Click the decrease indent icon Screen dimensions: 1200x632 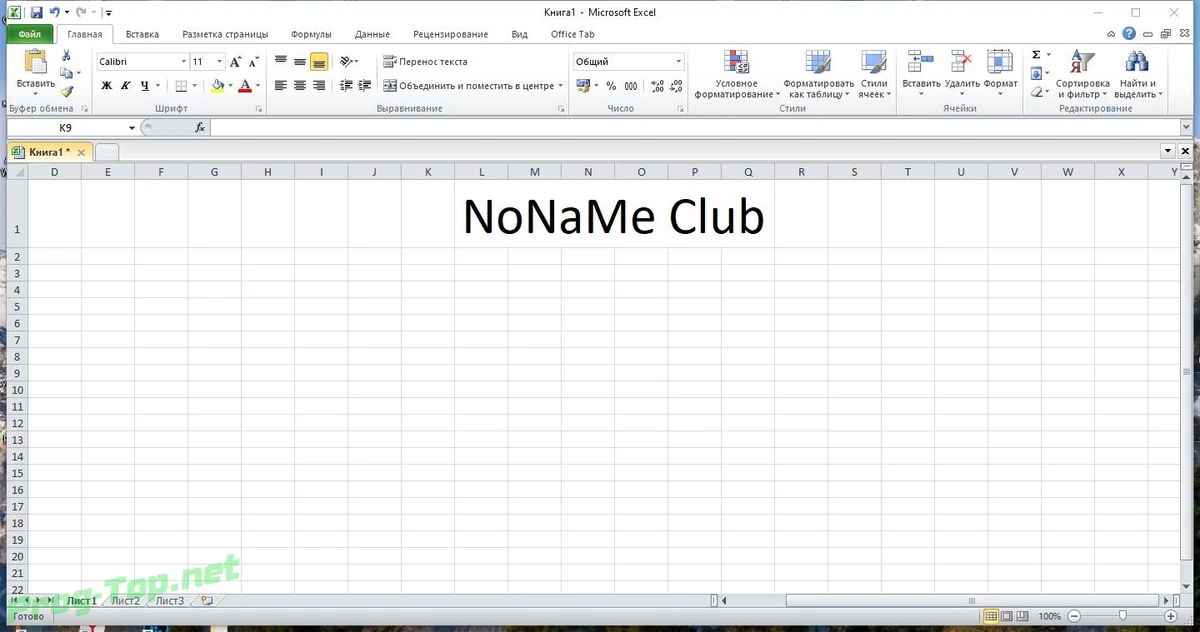point(348,86)
